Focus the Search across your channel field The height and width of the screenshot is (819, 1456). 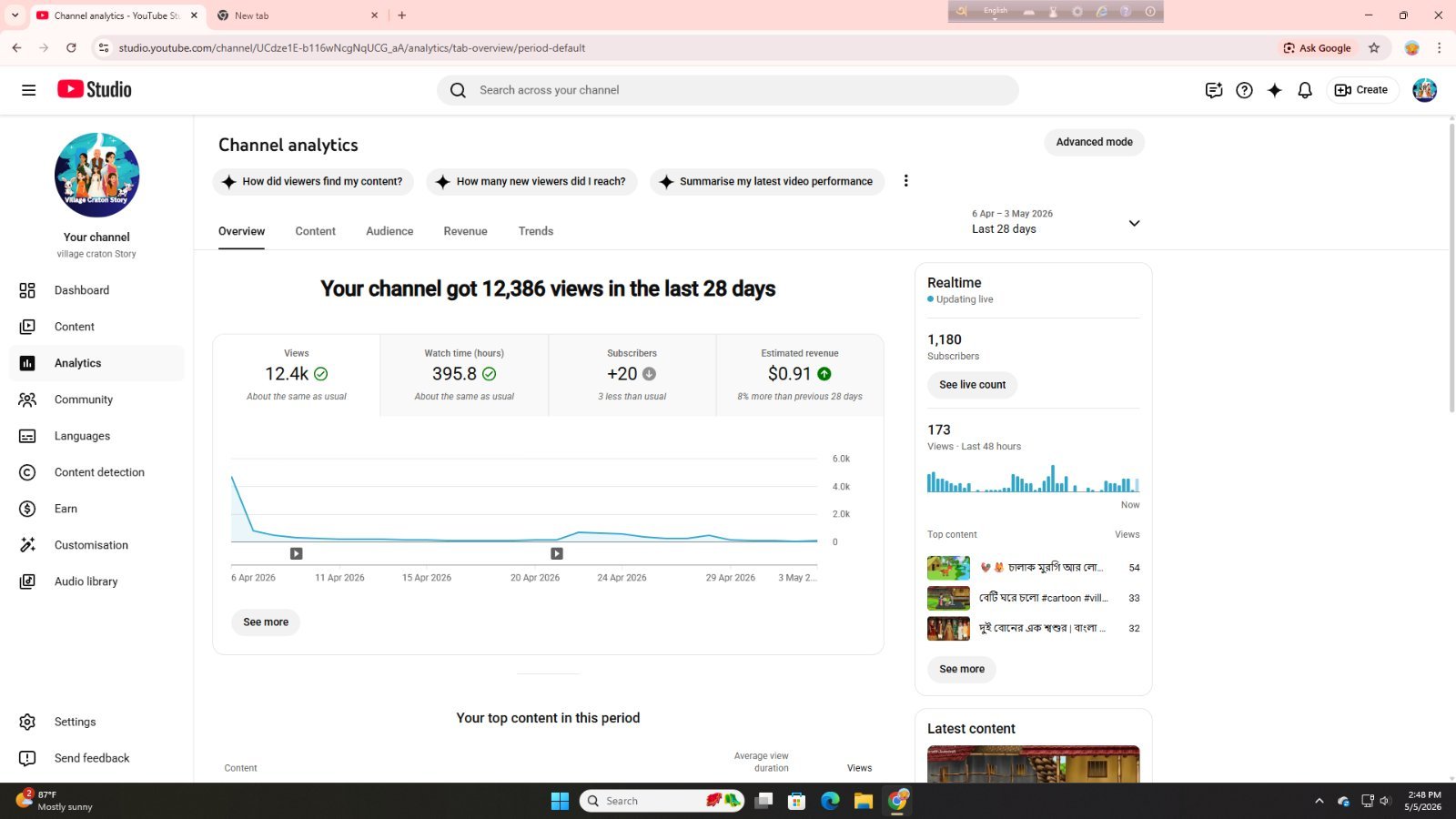pos(728,90)
